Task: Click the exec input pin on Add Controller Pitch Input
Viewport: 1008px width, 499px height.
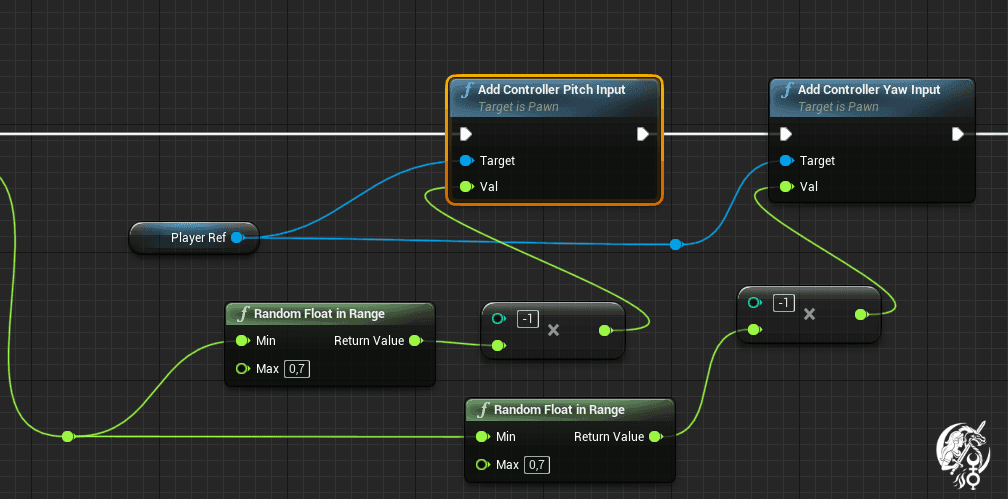Action: [465, 134]
